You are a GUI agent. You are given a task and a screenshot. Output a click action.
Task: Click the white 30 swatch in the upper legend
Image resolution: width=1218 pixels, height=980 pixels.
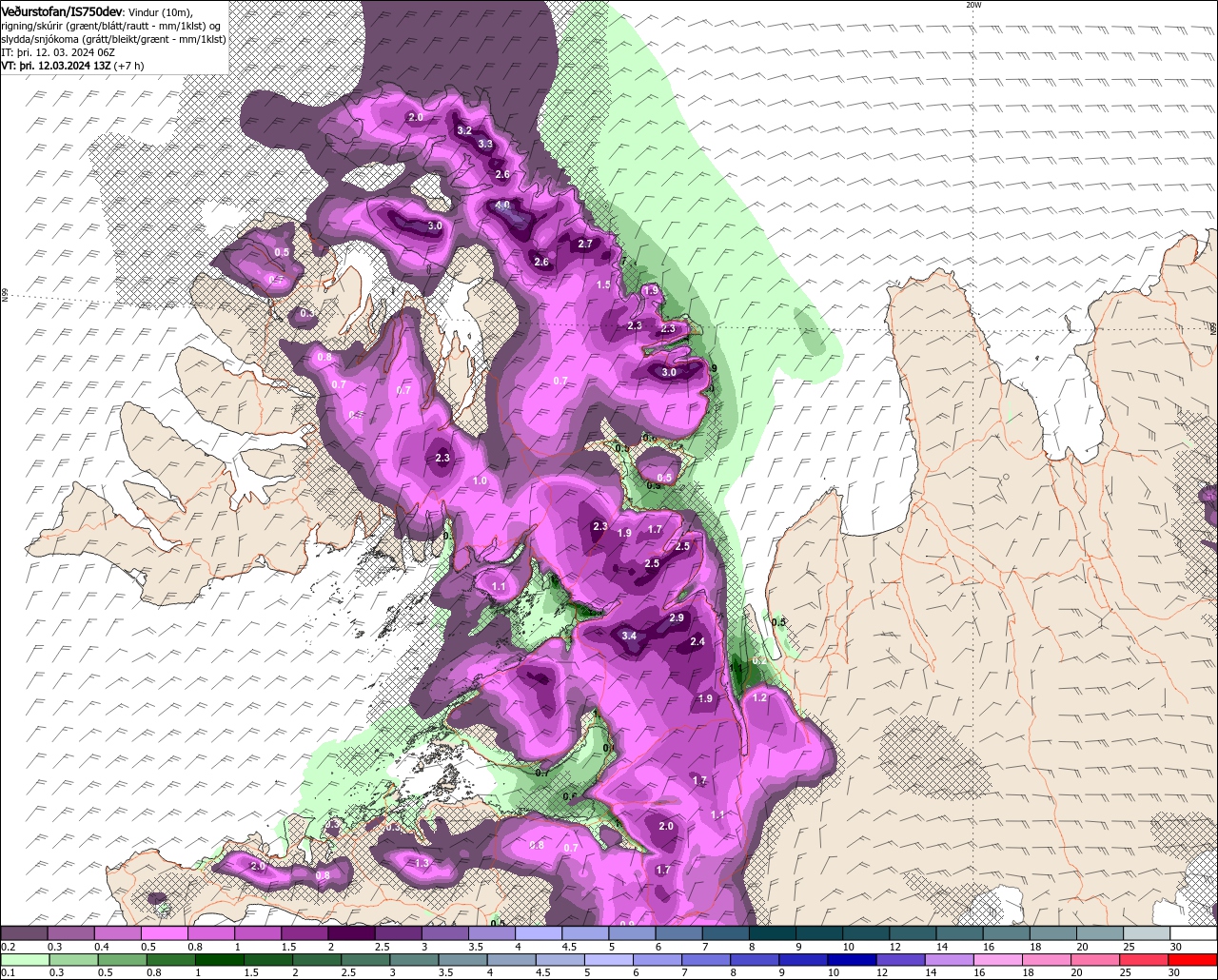click(x=1194, y=933)
